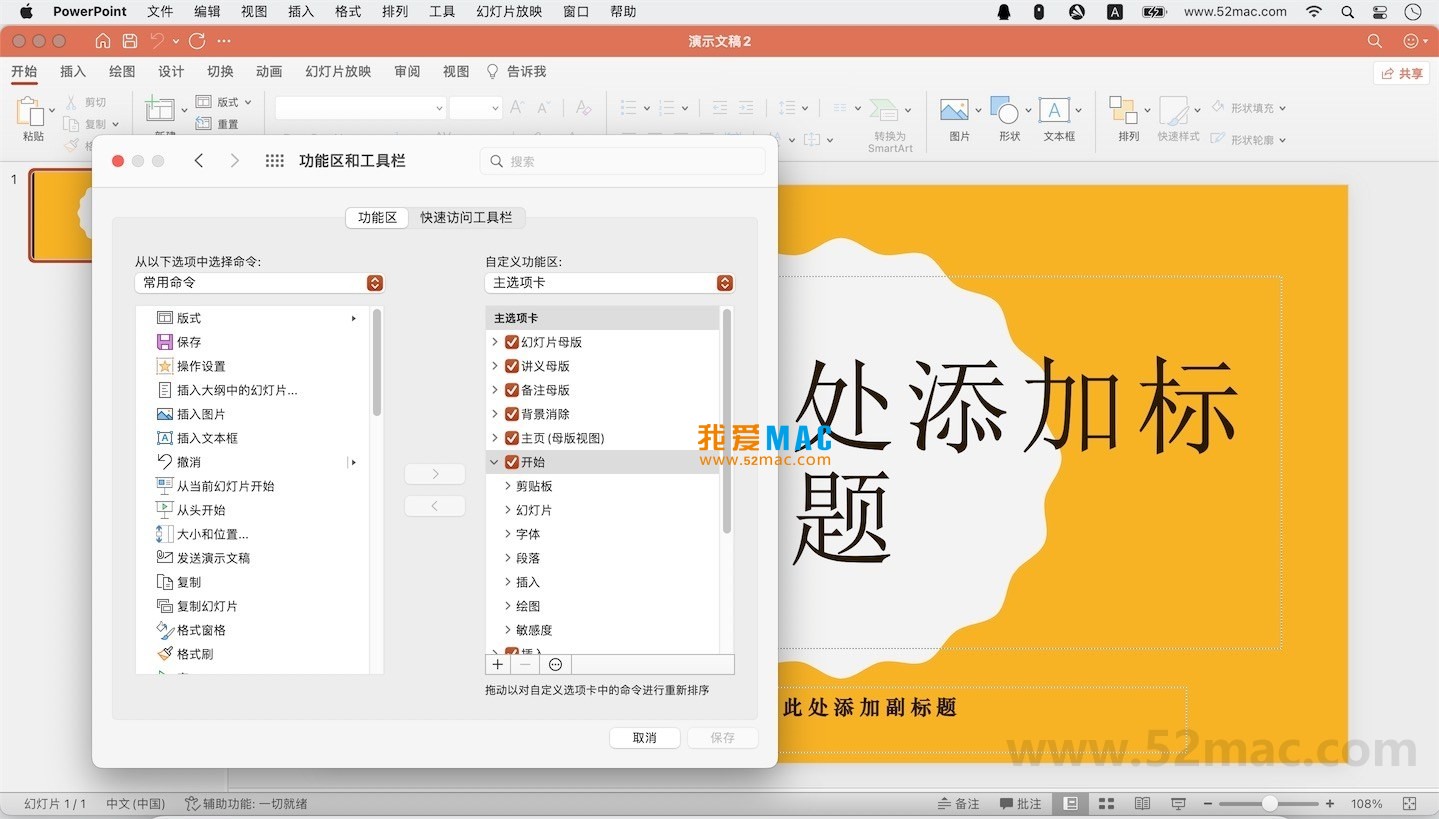Open Notes (备注) in status bar
The width and height of the screenshot is (1439, 819).
point(958,803)
